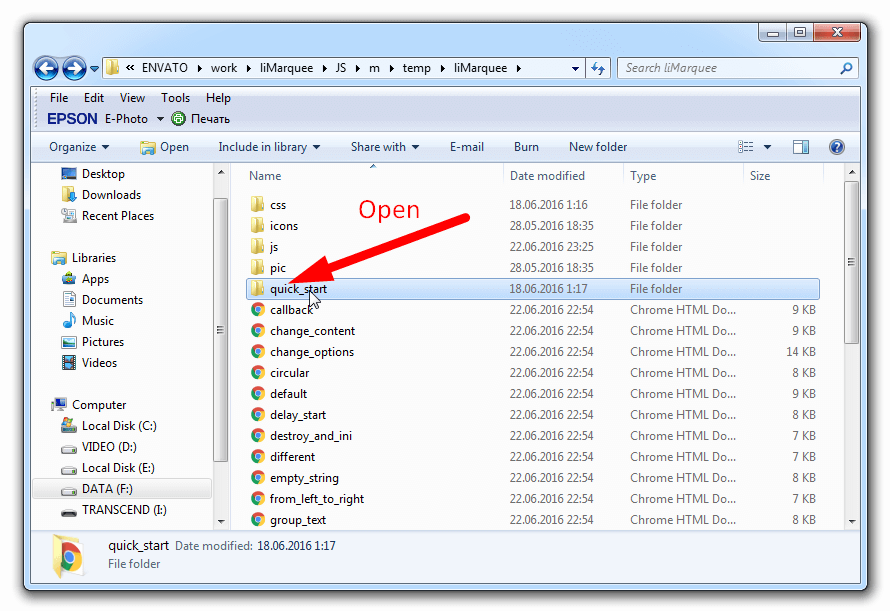The width and height of the screenshot is (890, 611).
Task: Select DATA (F:) drive
Action: [122, 489]
